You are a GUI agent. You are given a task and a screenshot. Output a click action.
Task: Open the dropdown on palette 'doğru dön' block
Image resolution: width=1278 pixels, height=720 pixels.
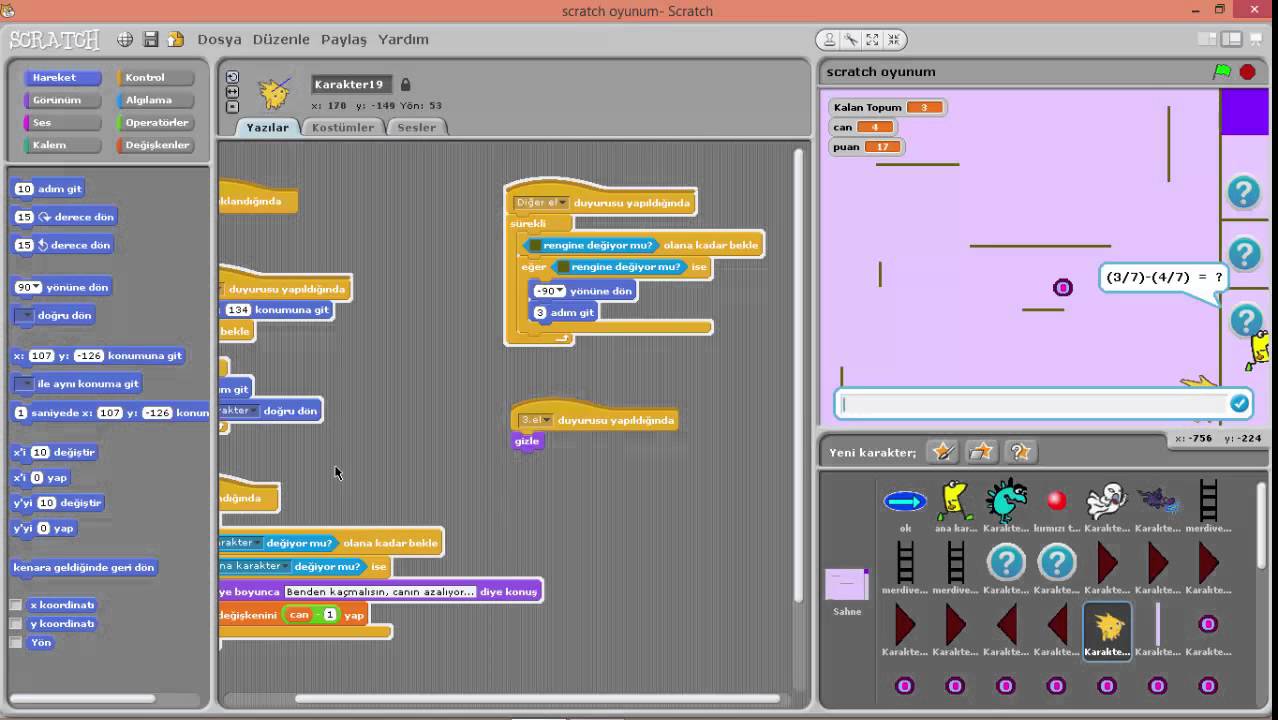[x=25, y=316]
